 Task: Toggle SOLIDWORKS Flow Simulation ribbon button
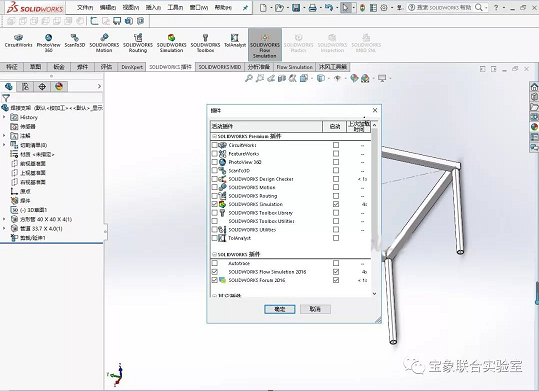coord(265,45)
